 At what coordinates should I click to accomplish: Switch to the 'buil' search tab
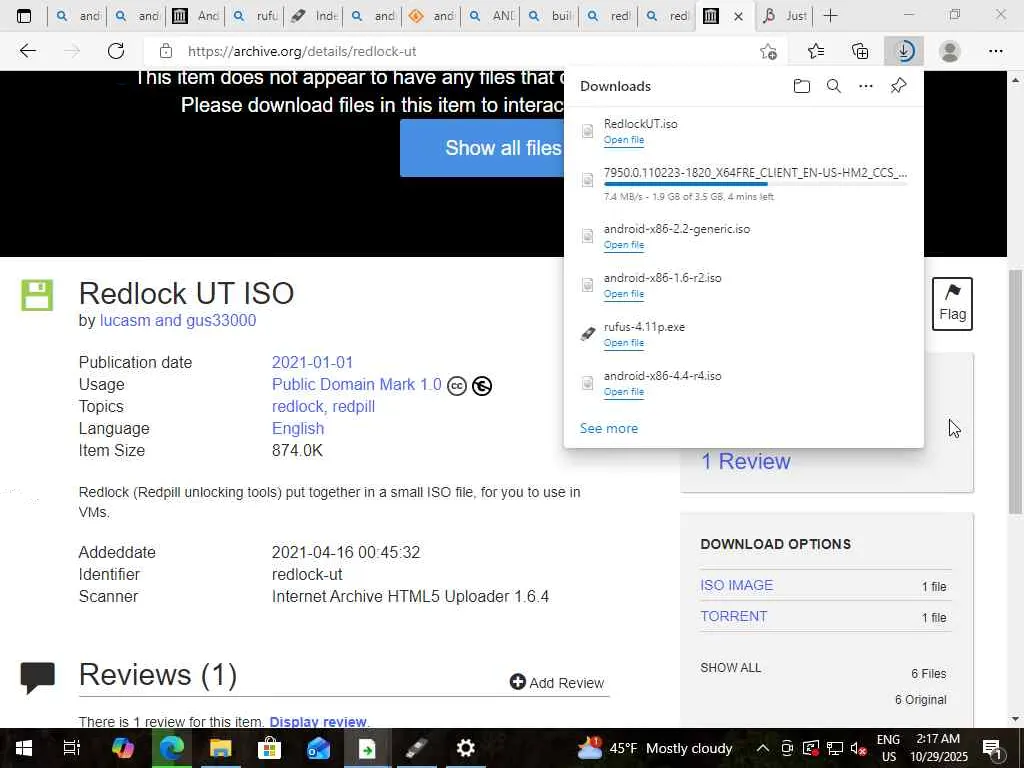[549, 16]
